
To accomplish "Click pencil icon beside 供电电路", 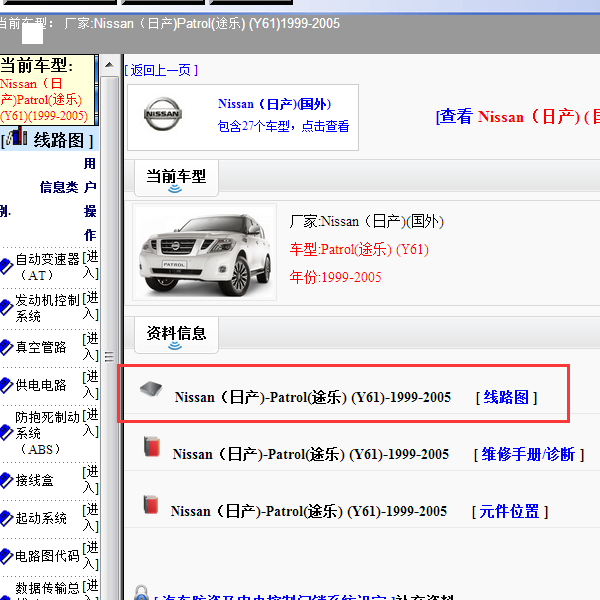I will pos(6,385).
